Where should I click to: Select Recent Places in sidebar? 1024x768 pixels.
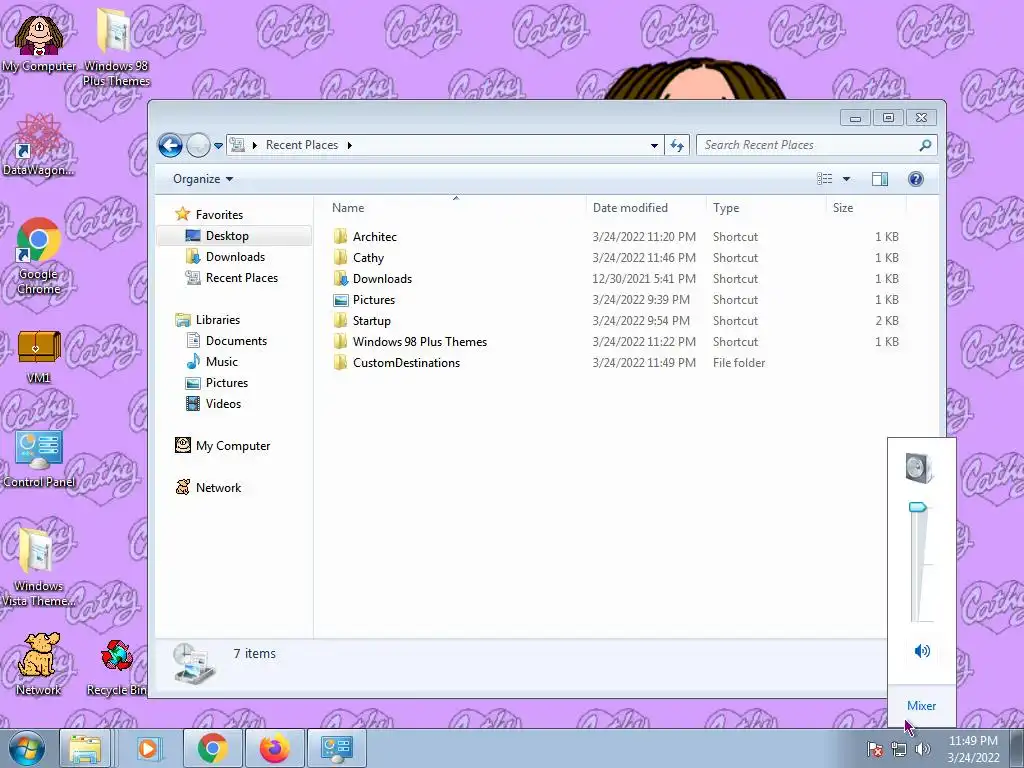(231, 278)
